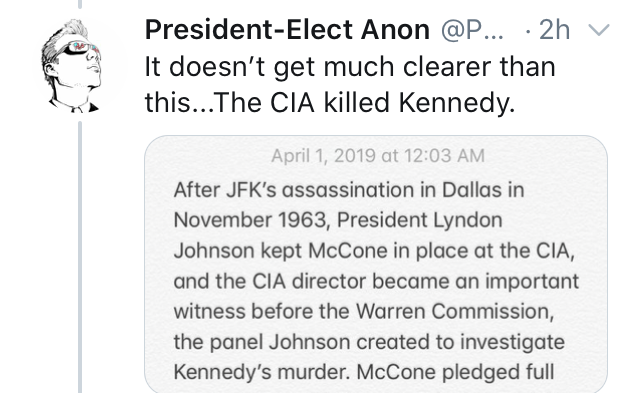The image size is (640, 393).
Task: Tap the line 'After JFK's assassination in Dallas in'
Action: pos(349,191)
